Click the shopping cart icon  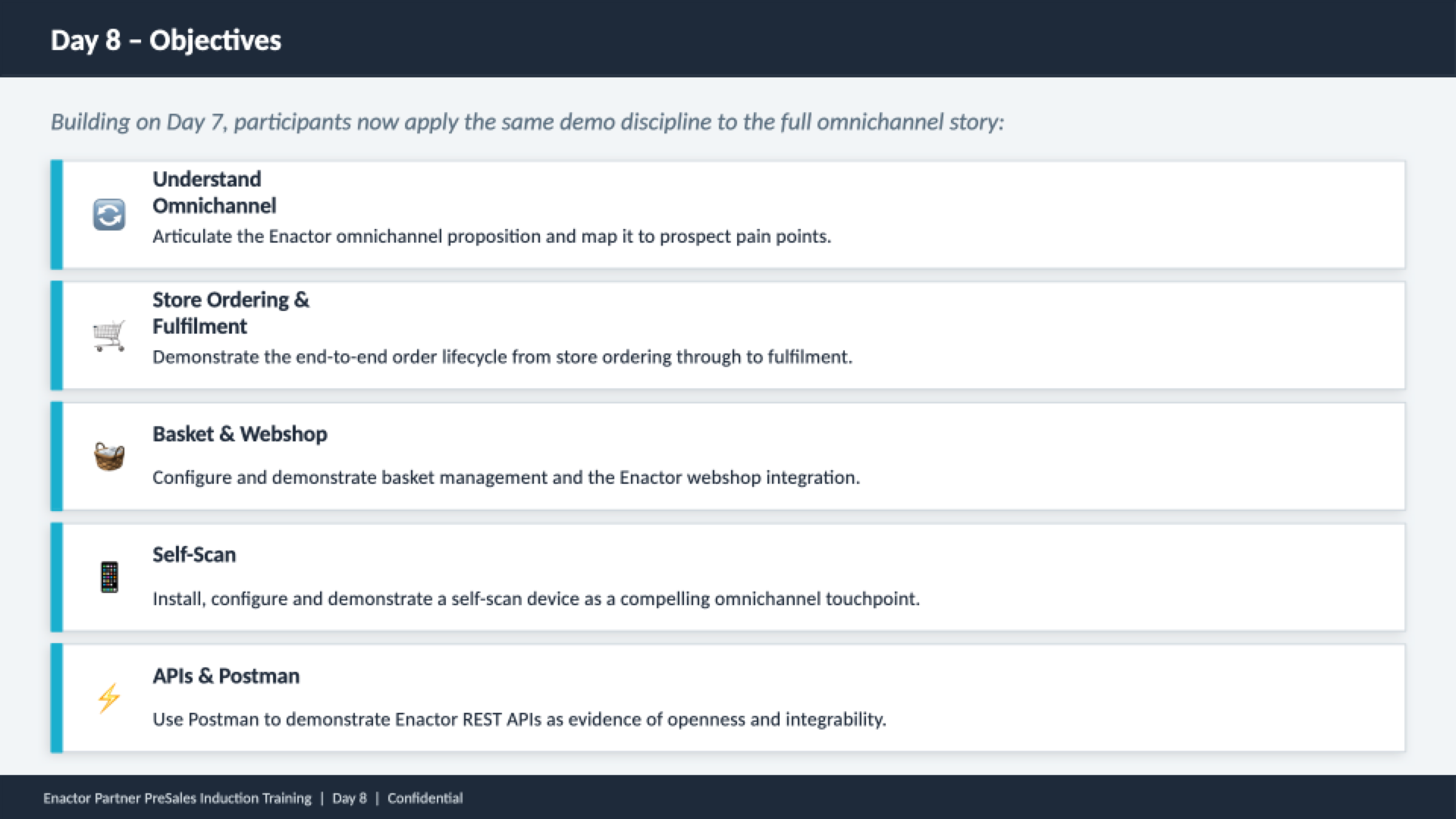tap(109, 335)
